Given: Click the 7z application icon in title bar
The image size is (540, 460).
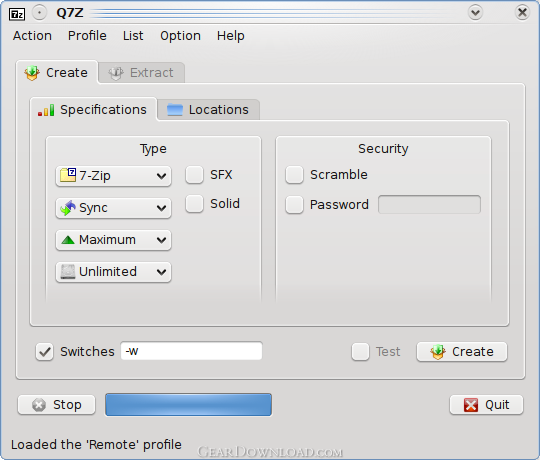Looking at the screenshot, I should point(17,14).
